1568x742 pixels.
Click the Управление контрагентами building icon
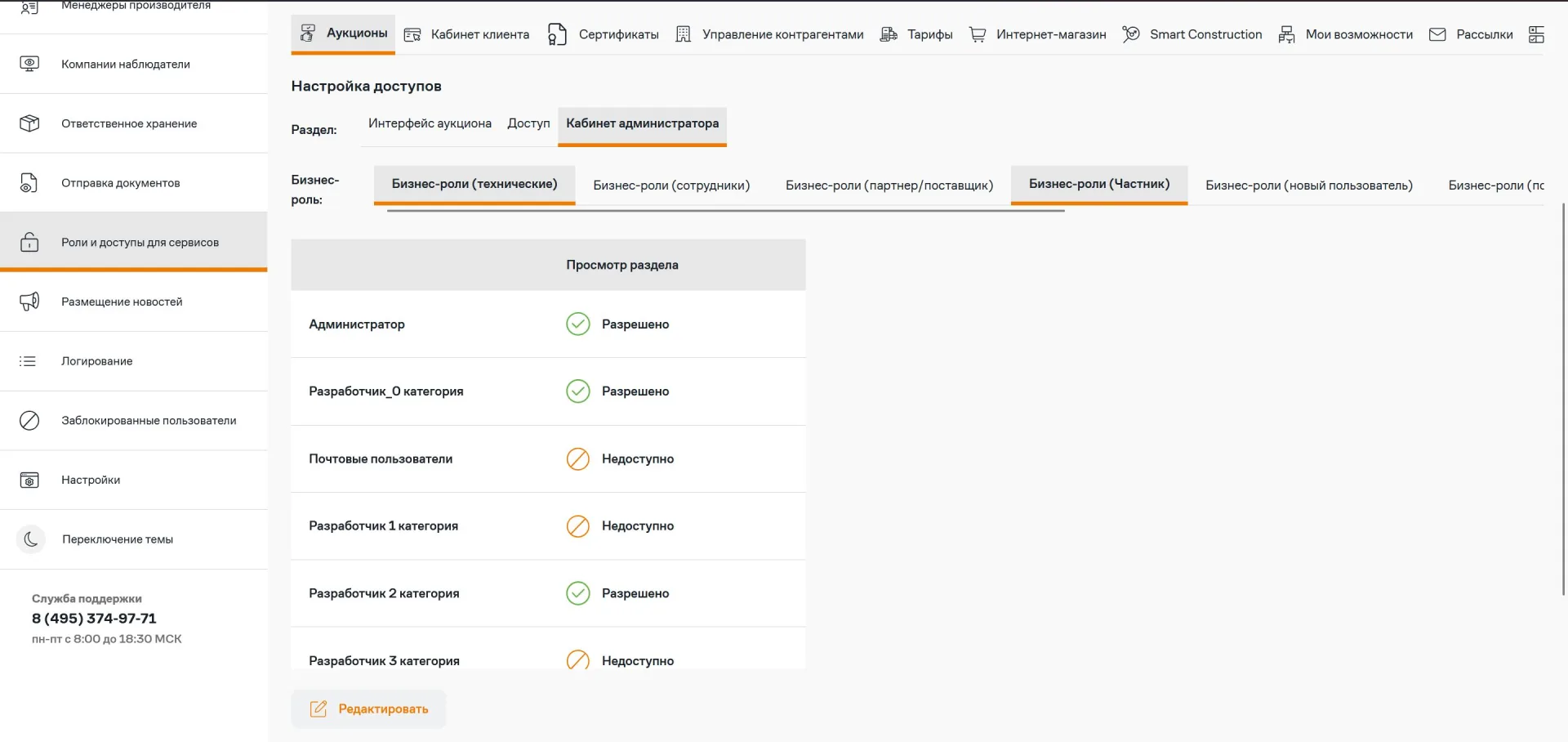click(684, 34)
